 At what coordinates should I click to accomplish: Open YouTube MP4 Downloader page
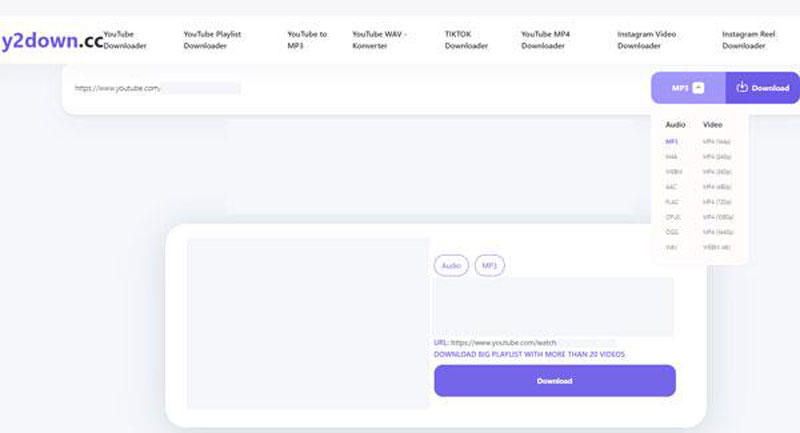tap(546, 39)
